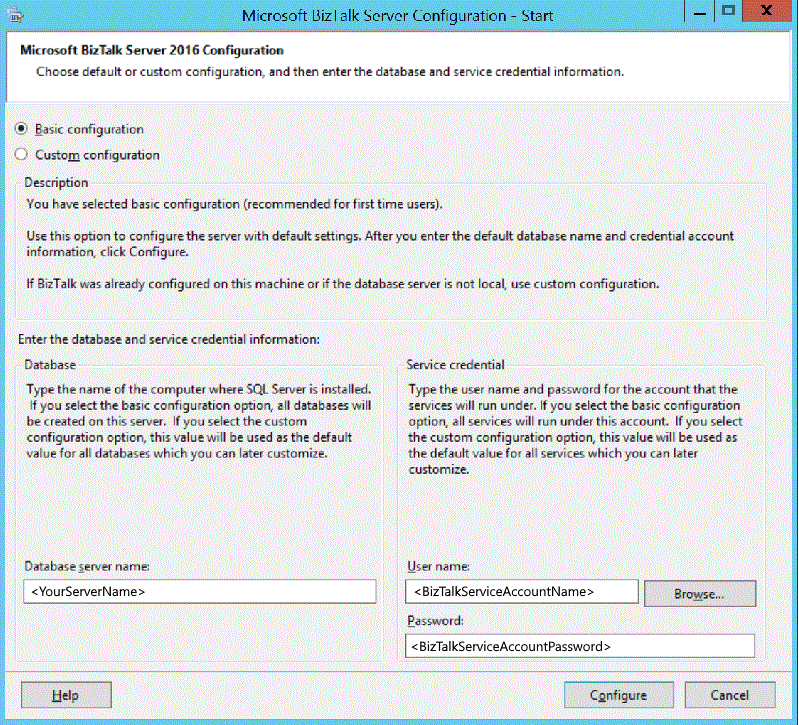Focus the User name input field

click(x=522, y=592)
